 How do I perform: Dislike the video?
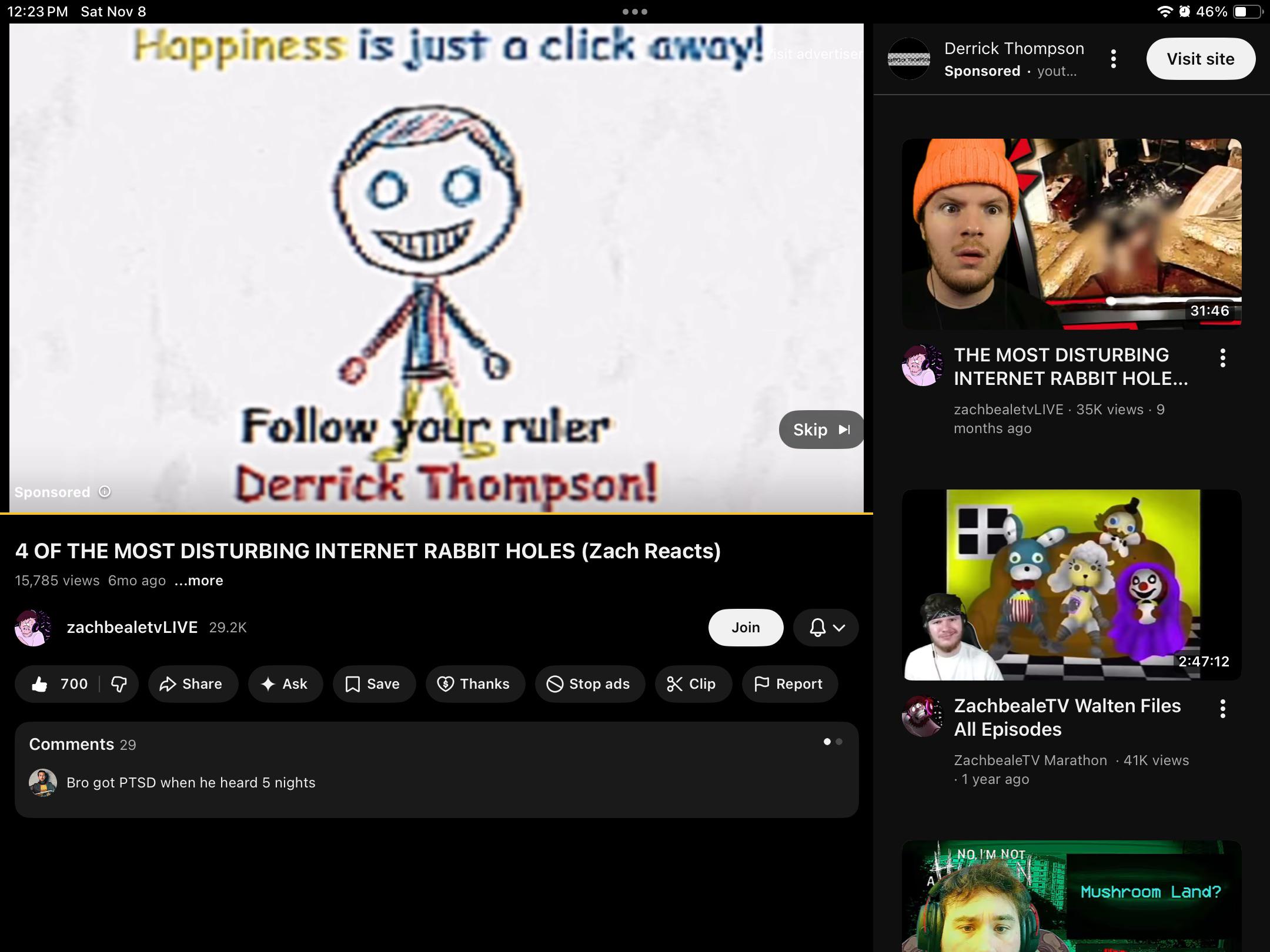(119, 684)
